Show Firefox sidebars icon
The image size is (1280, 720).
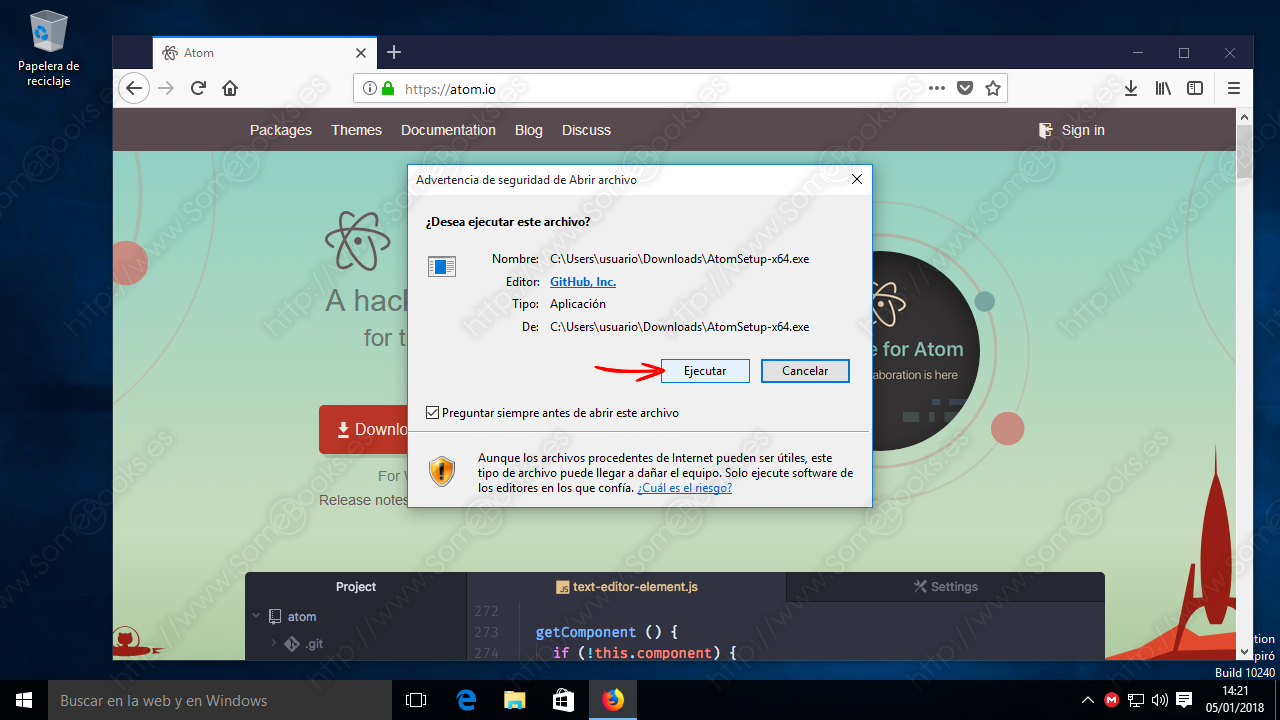[x=1195, y=88]
